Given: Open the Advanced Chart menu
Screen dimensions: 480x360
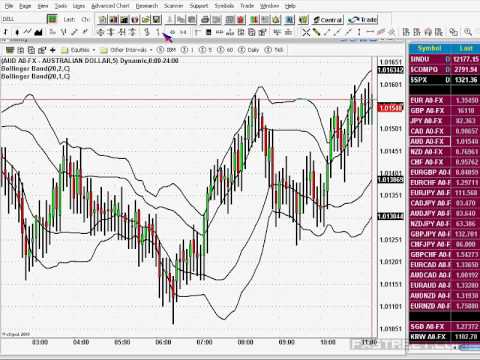Looking at the screenshot, I should pyautogui.click(x=110, y=6).
